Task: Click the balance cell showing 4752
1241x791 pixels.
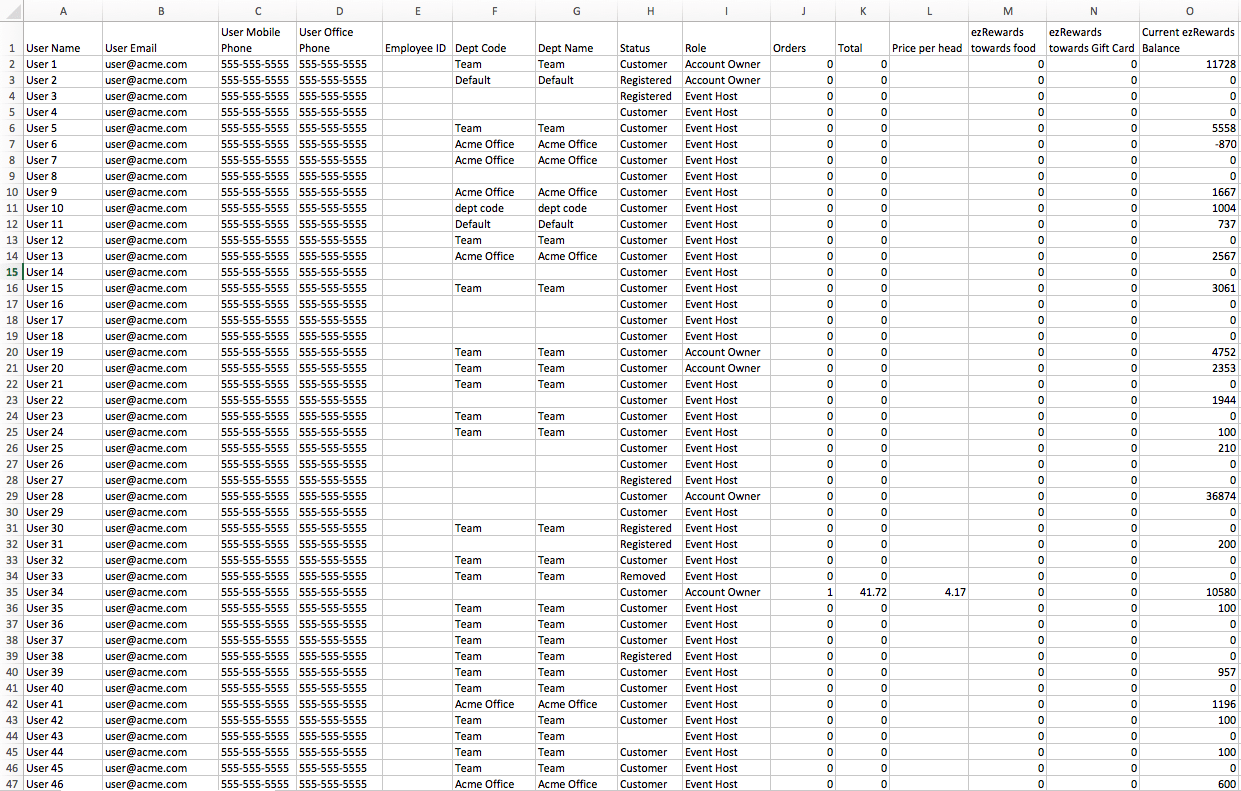Action: click(x=1189, y=352)
